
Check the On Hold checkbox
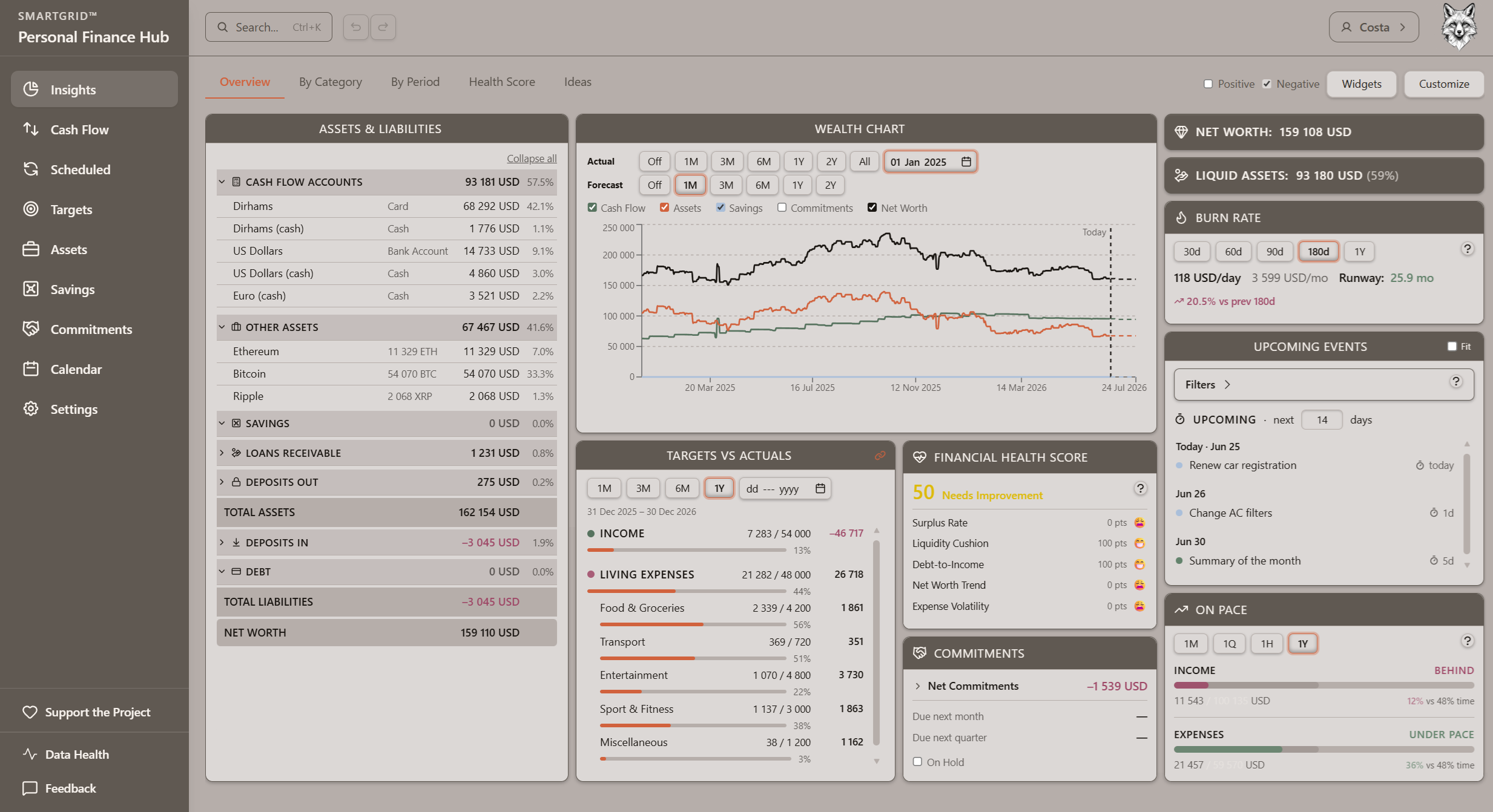pos(918,762)
